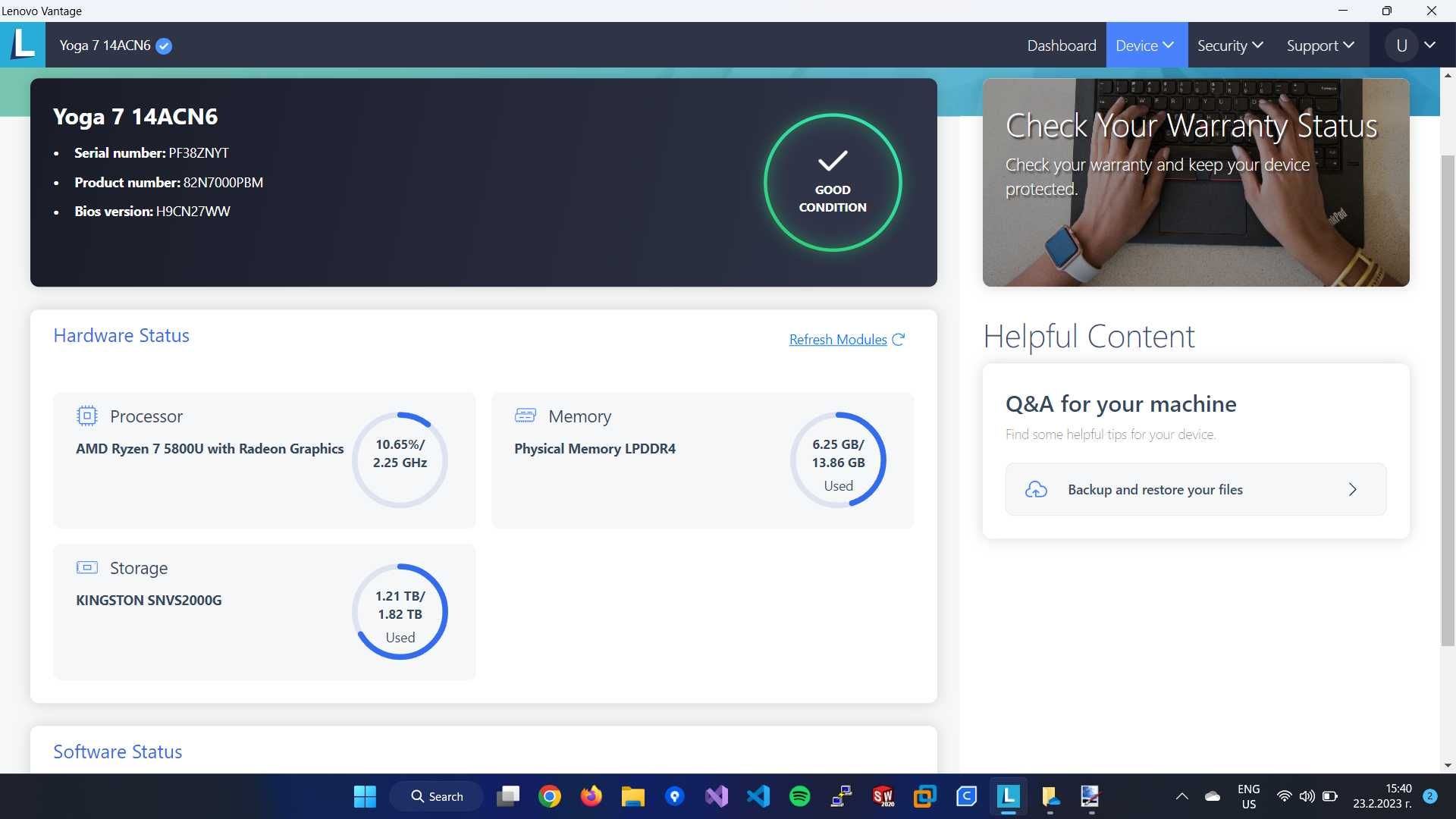Viewport: 1456px width, 819px height.
Task: Open the notification badge showing 2
Action: (1430, 796)
